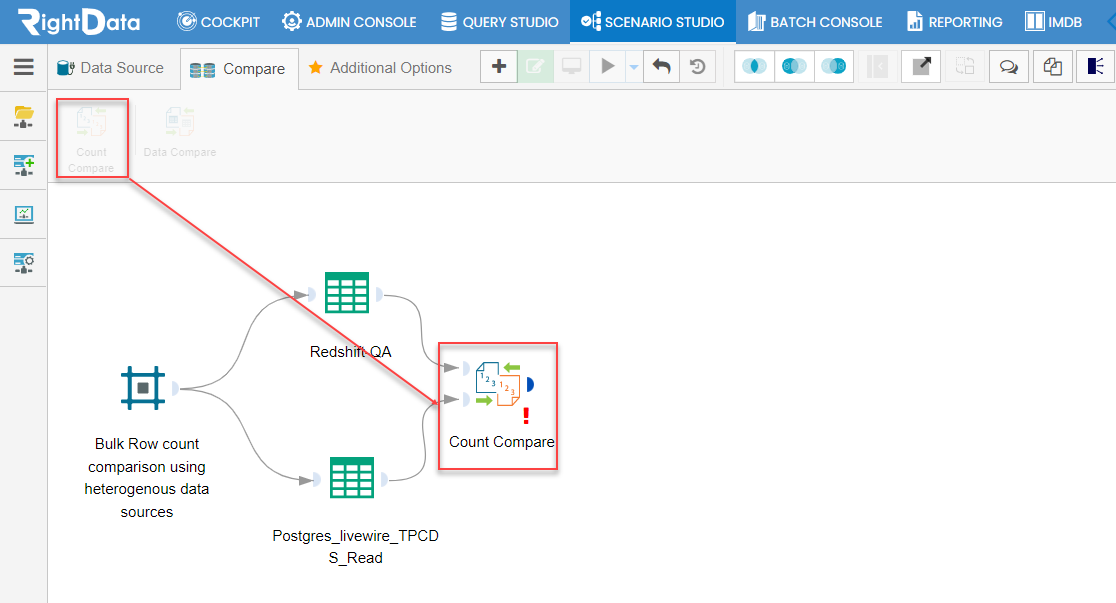
Task: Open the chart monitor sidebar icon
Action: tap(23, 214)
